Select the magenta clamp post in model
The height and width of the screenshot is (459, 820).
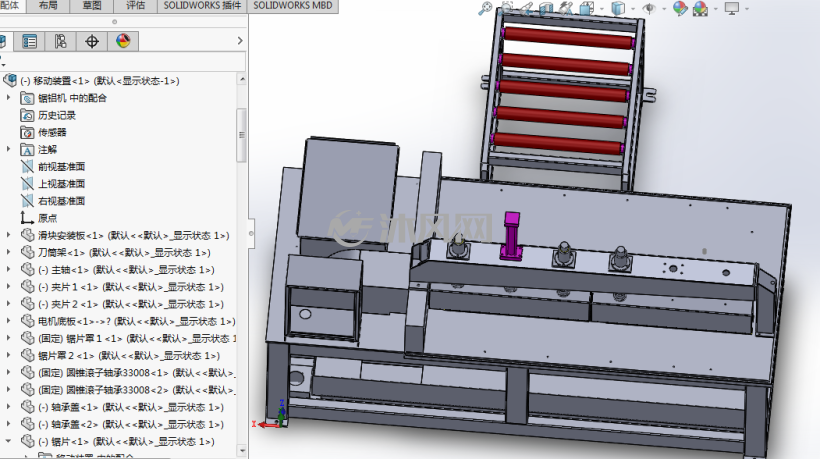(511, 236)
